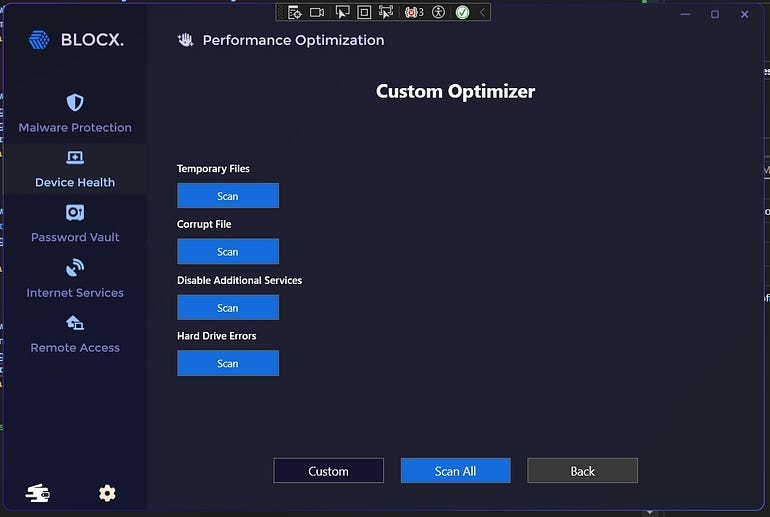Scan Disable Additional Services

[228, 308]
